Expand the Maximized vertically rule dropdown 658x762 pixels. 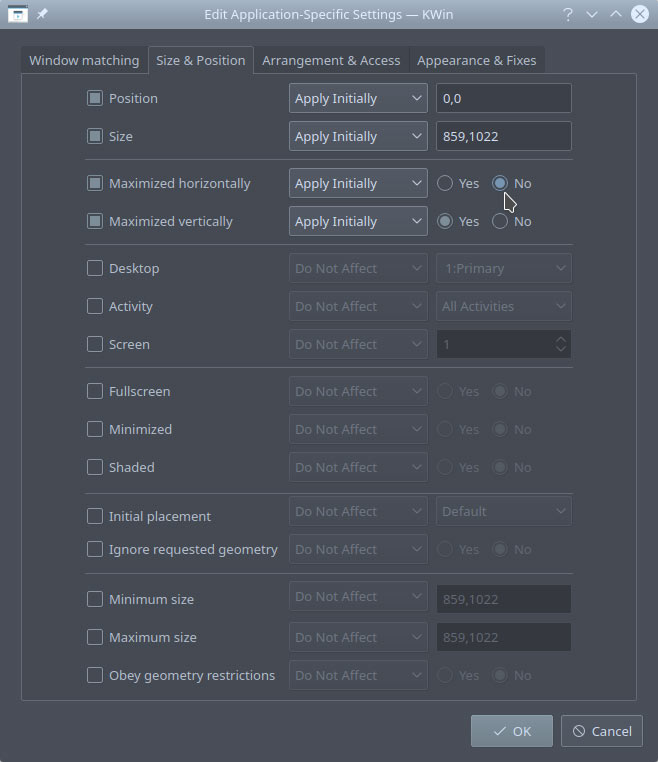click(x=358, y=221)
